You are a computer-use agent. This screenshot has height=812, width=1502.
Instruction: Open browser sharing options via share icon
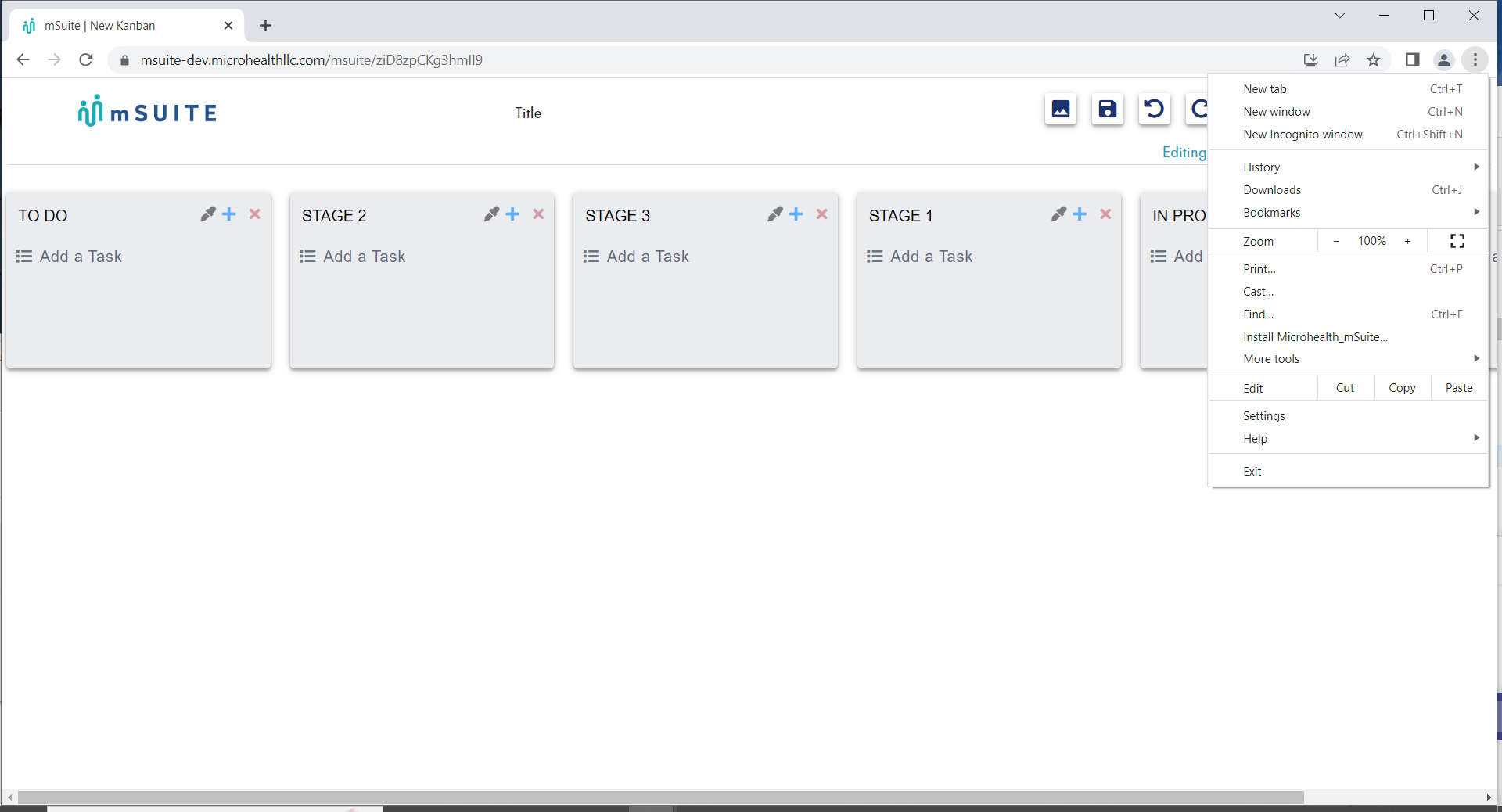tap(1342, 59)
